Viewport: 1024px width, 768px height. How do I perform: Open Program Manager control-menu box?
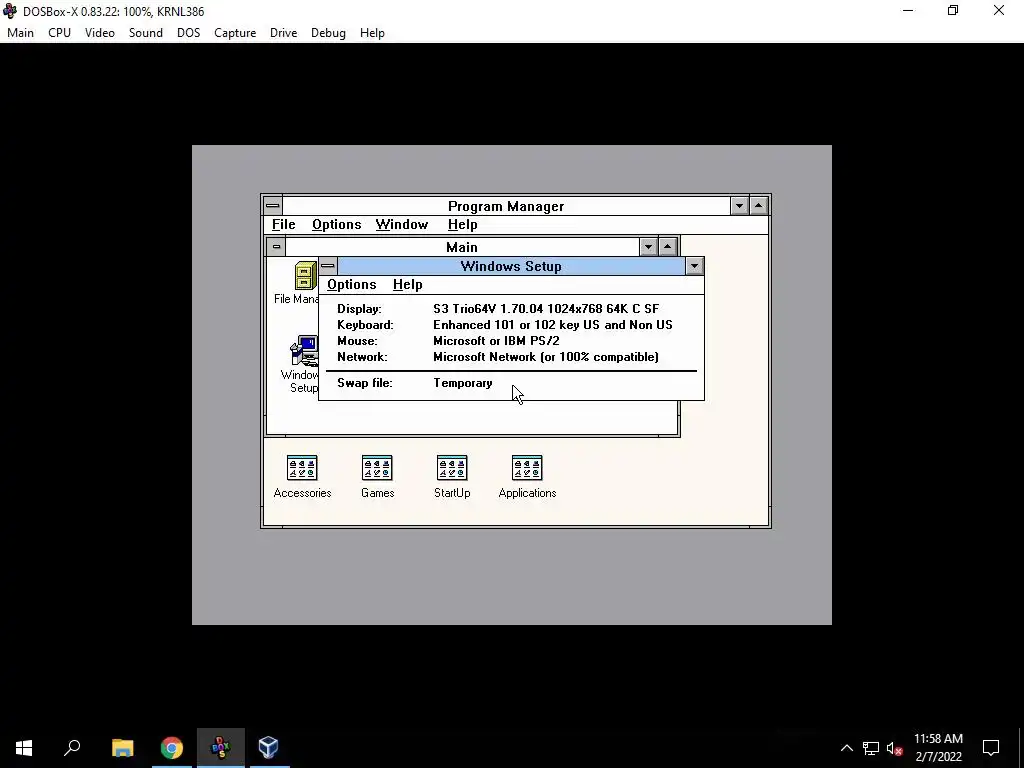pyautogui.click(x=273, y=206)
